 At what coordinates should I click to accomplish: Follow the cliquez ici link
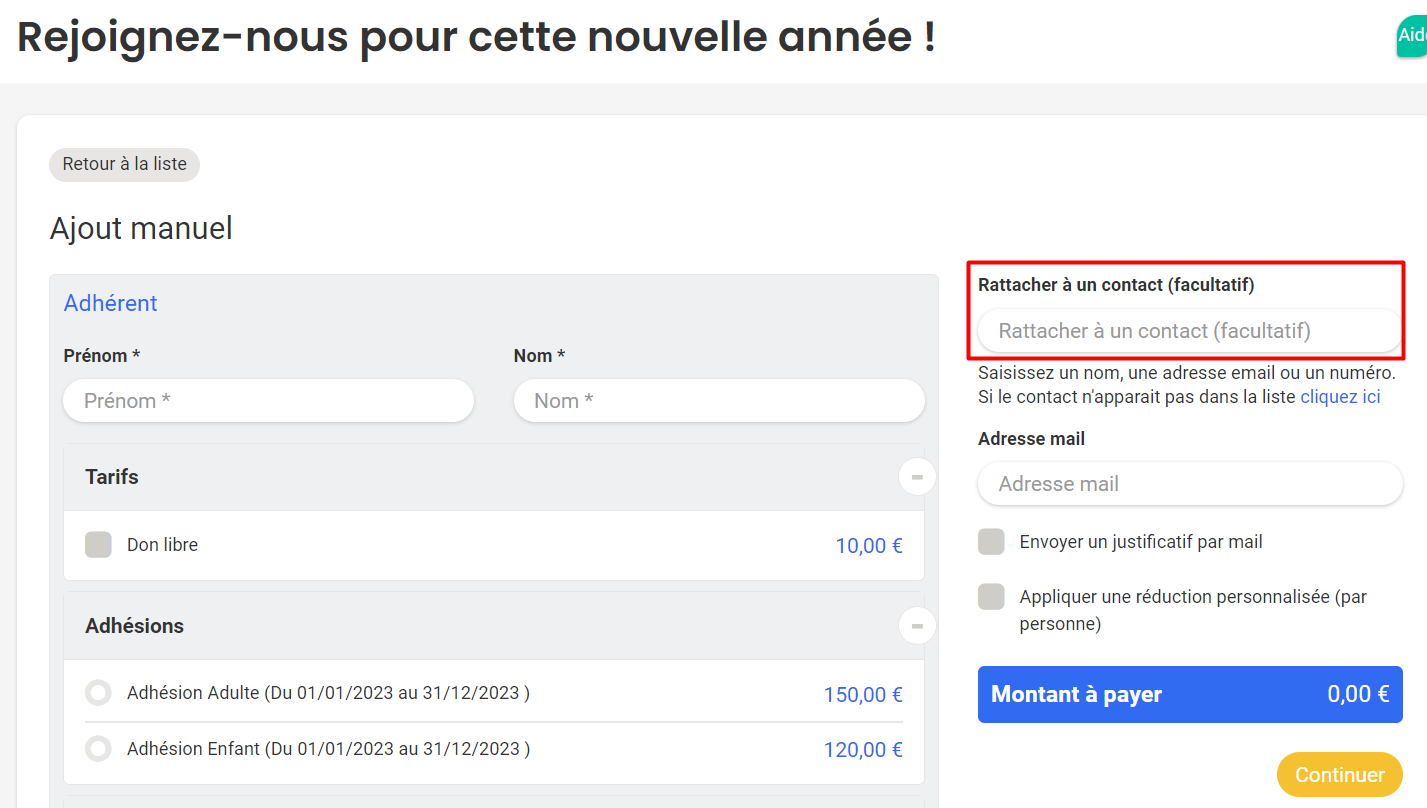point(1340,397)
